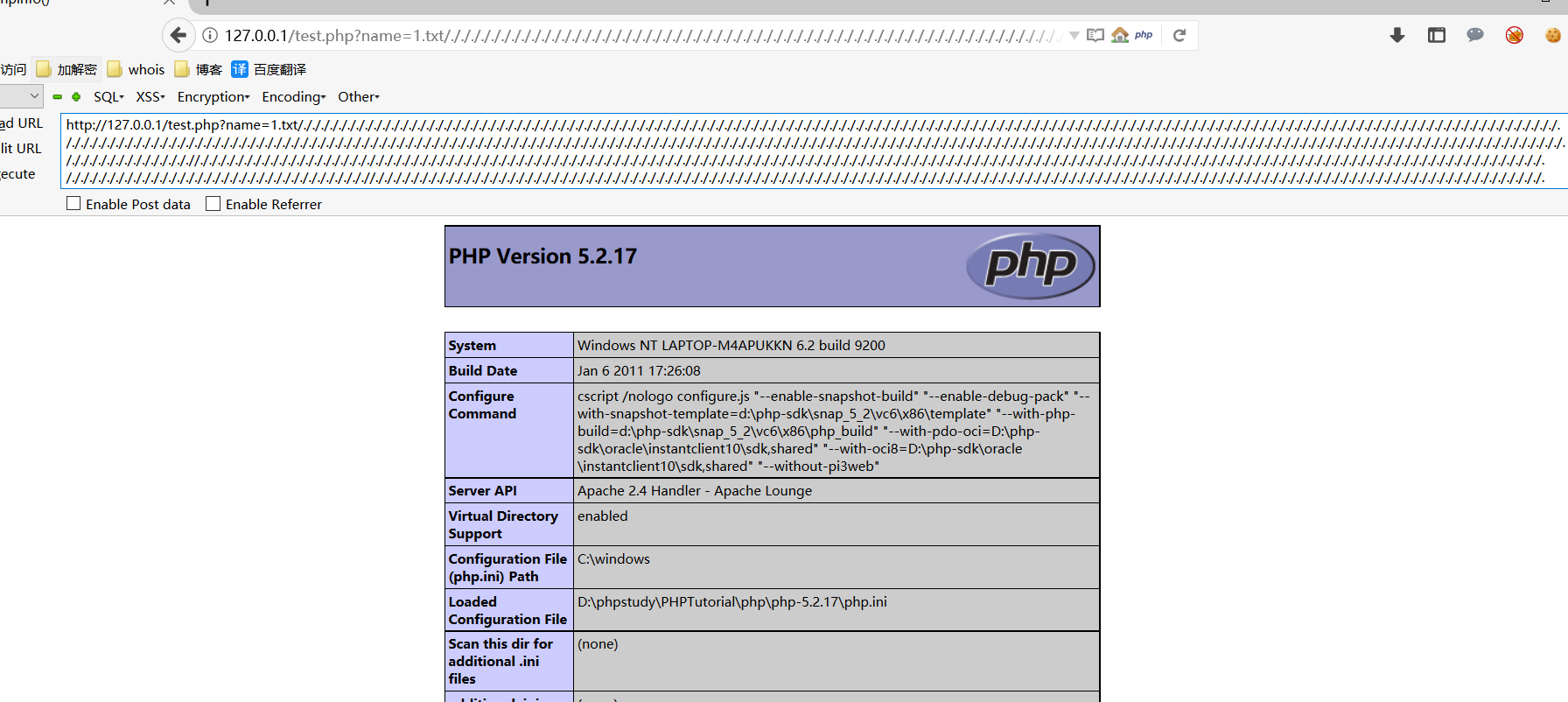Select the cscript configure.js command text

pyautogui.click(x=834, y=431)
